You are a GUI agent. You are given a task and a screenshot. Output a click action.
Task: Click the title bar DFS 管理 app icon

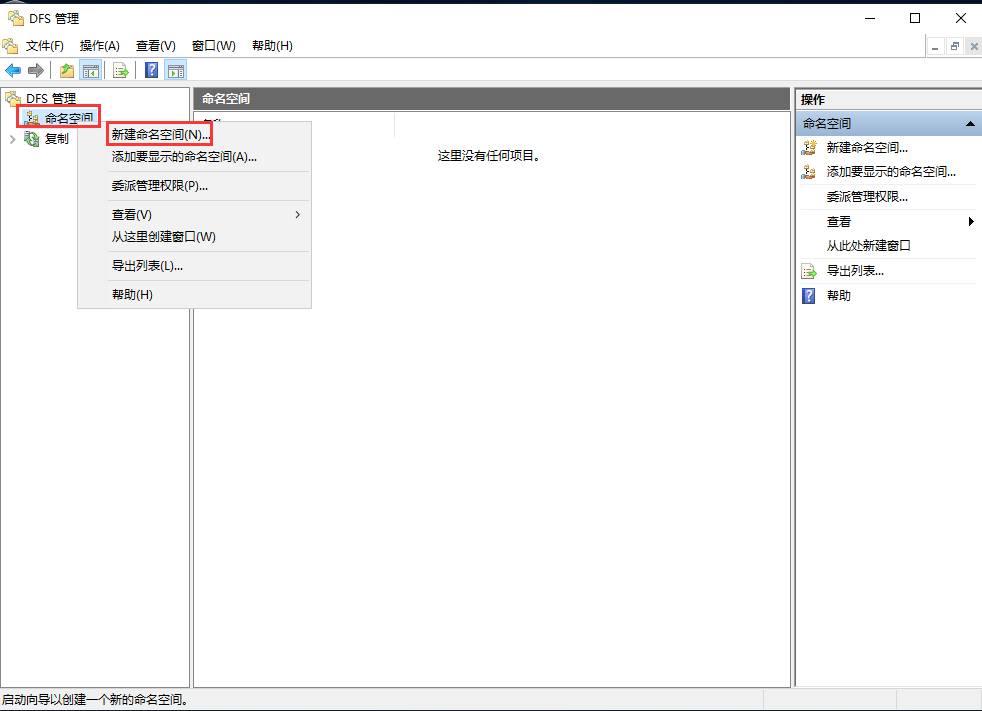pyautogui.click(x=16, y=18)
